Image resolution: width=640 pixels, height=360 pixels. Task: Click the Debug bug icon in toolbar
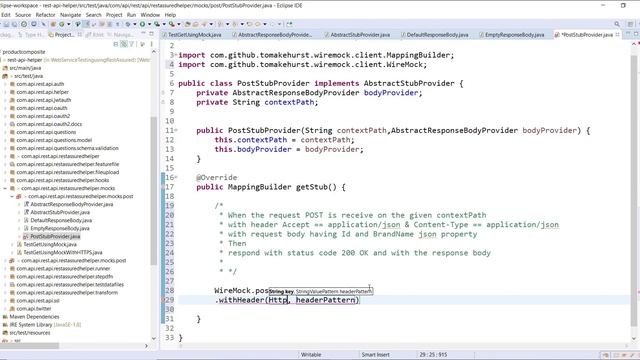(x=128, y=24)
